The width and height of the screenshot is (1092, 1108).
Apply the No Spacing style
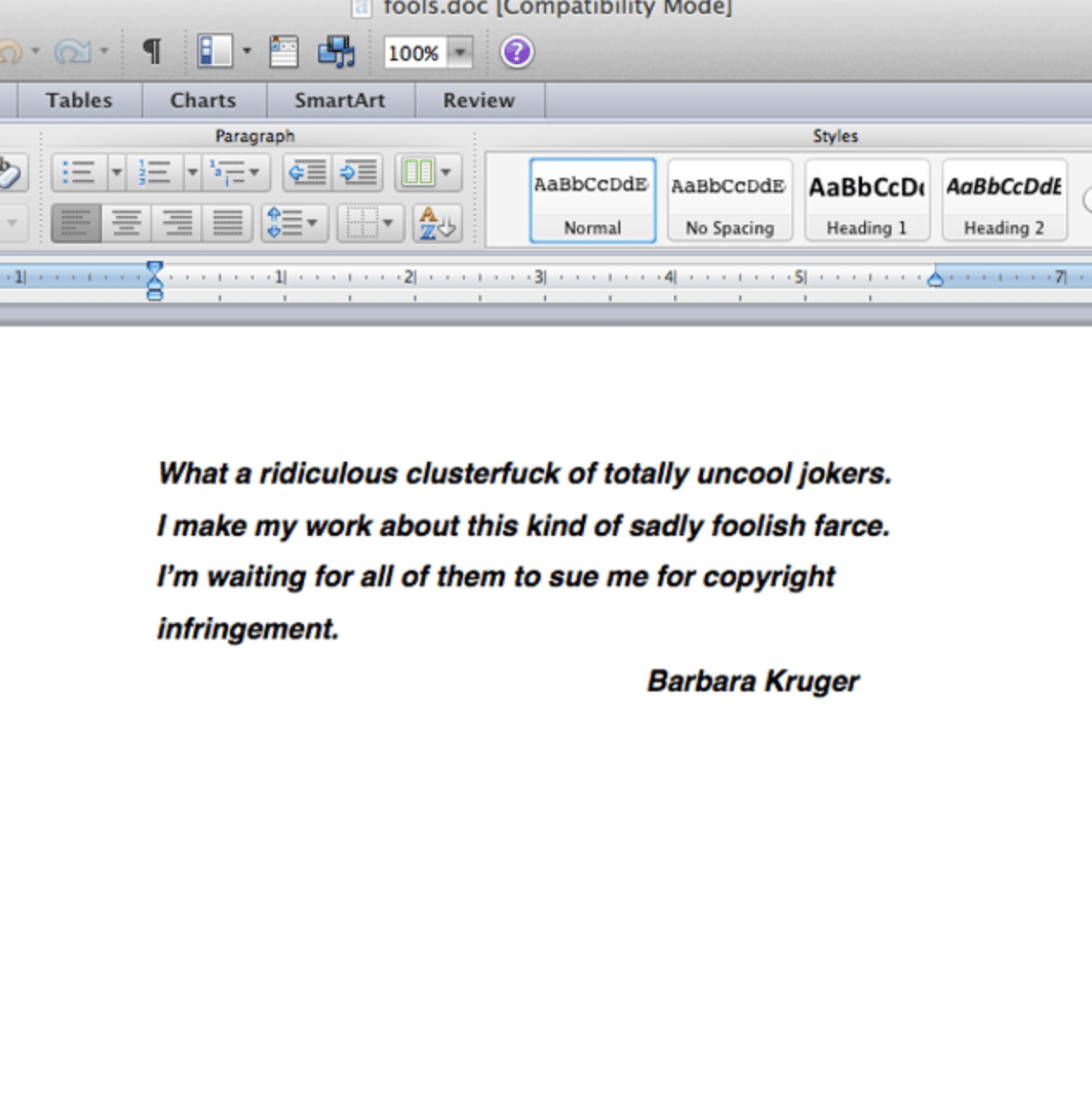tap(730, 200)
